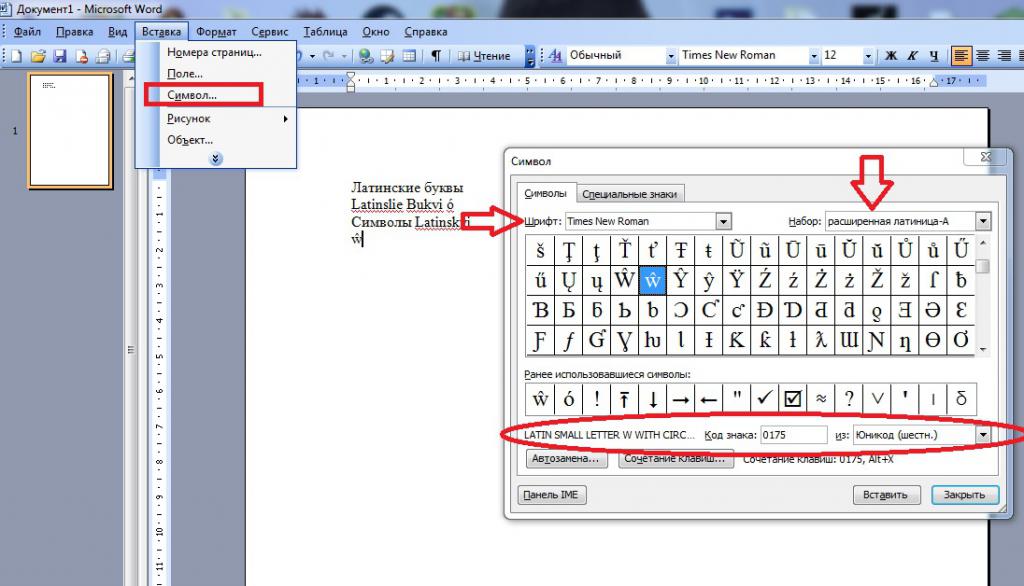Open toolbar Times New Roman font dropdown

(x=814, y=56)
